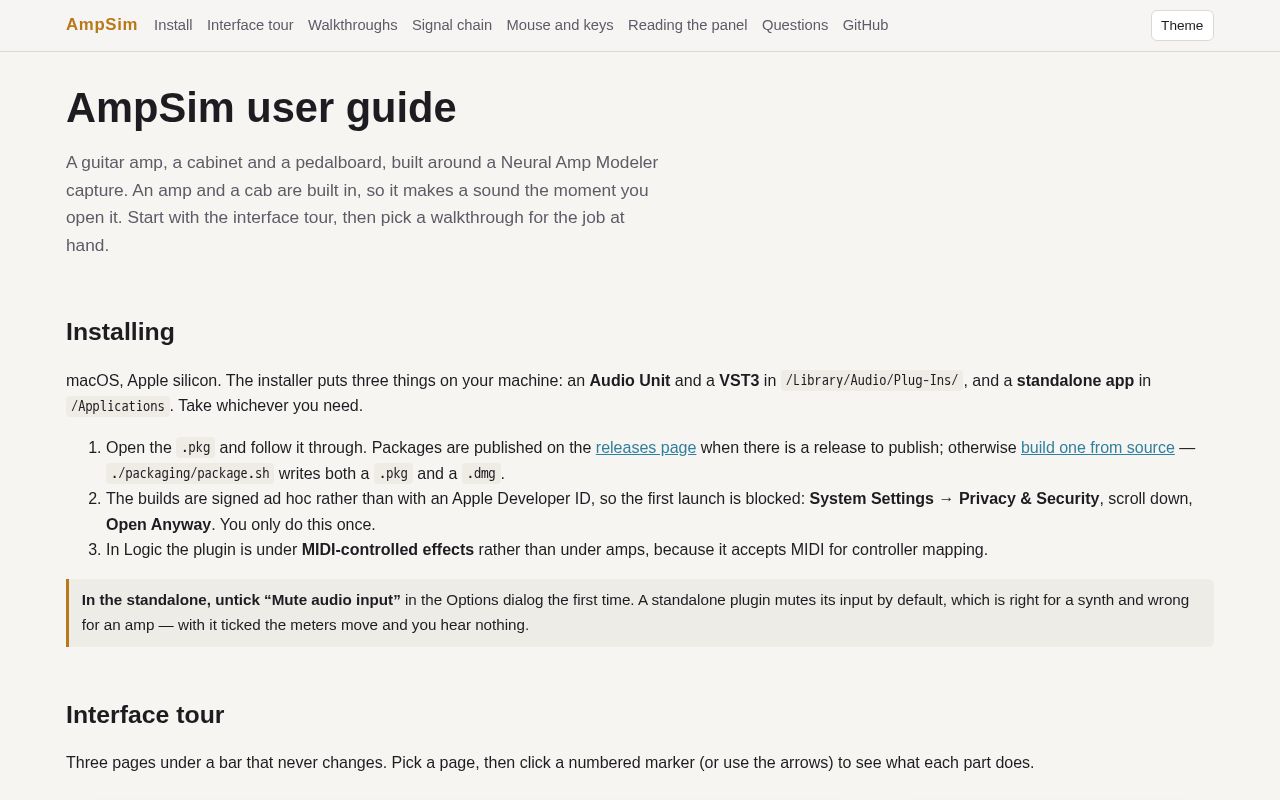Open the Walkthroughs nav item
Image resolution: width=1280 pixels, height=800 pixels.
click(x=353, y=25)
